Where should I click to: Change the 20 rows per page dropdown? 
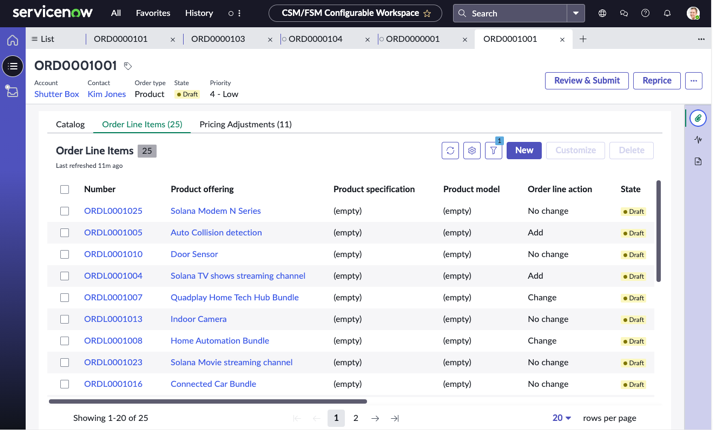(x=562, y=418)
